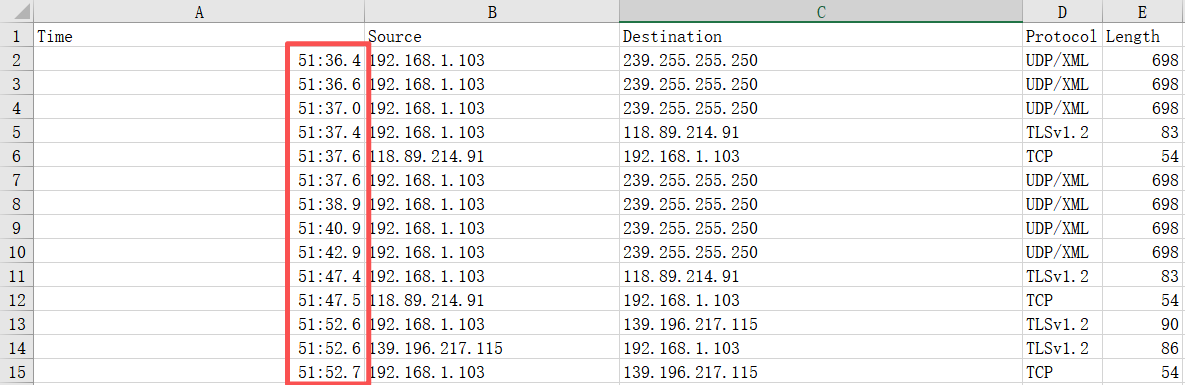
Task: Click the "Protocol" header cell
Action: click(x=1062, y=36)
